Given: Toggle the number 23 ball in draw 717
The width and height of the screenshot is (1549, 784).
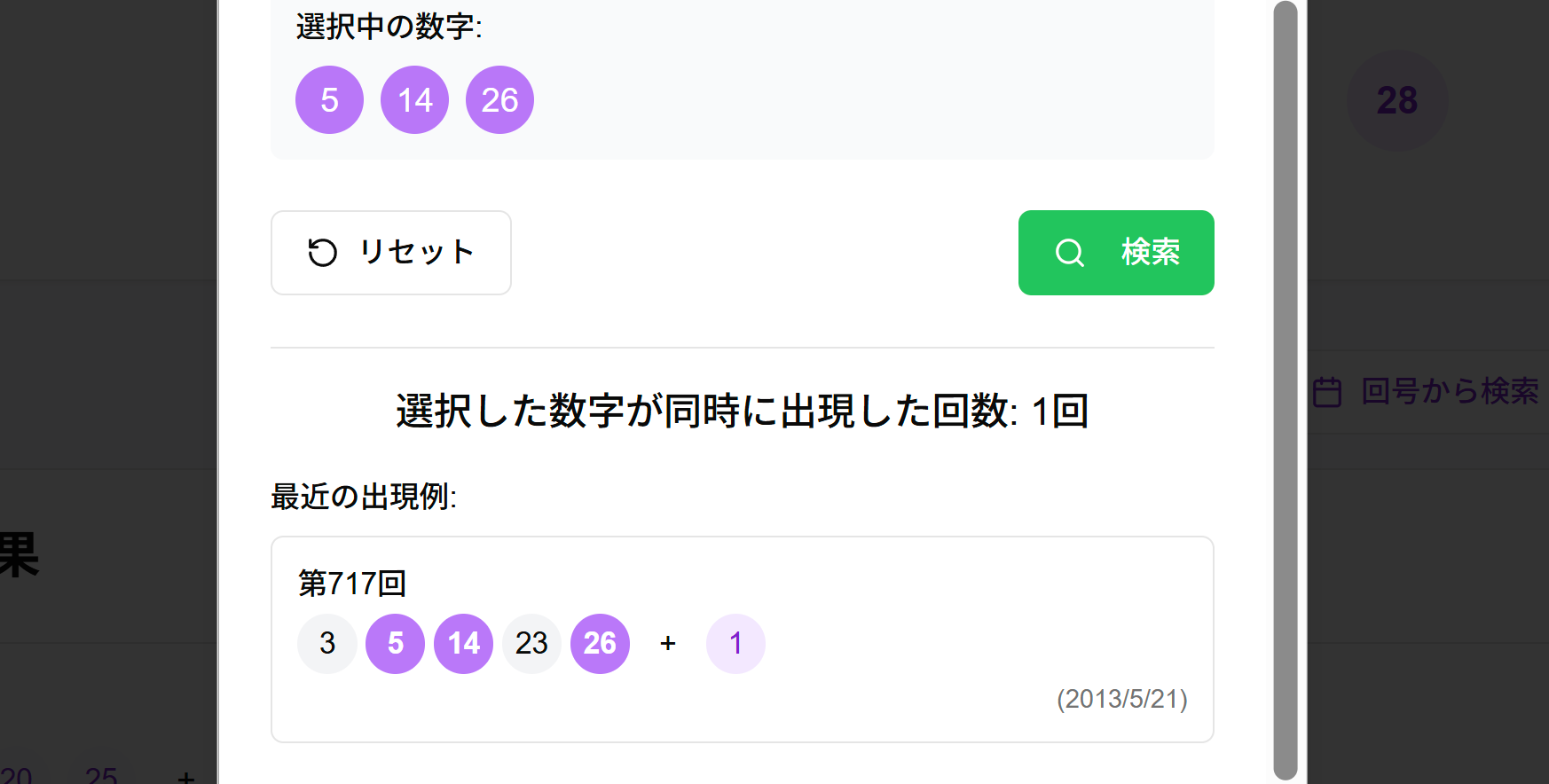Looking at the screenshot, I should coord(531,644).
